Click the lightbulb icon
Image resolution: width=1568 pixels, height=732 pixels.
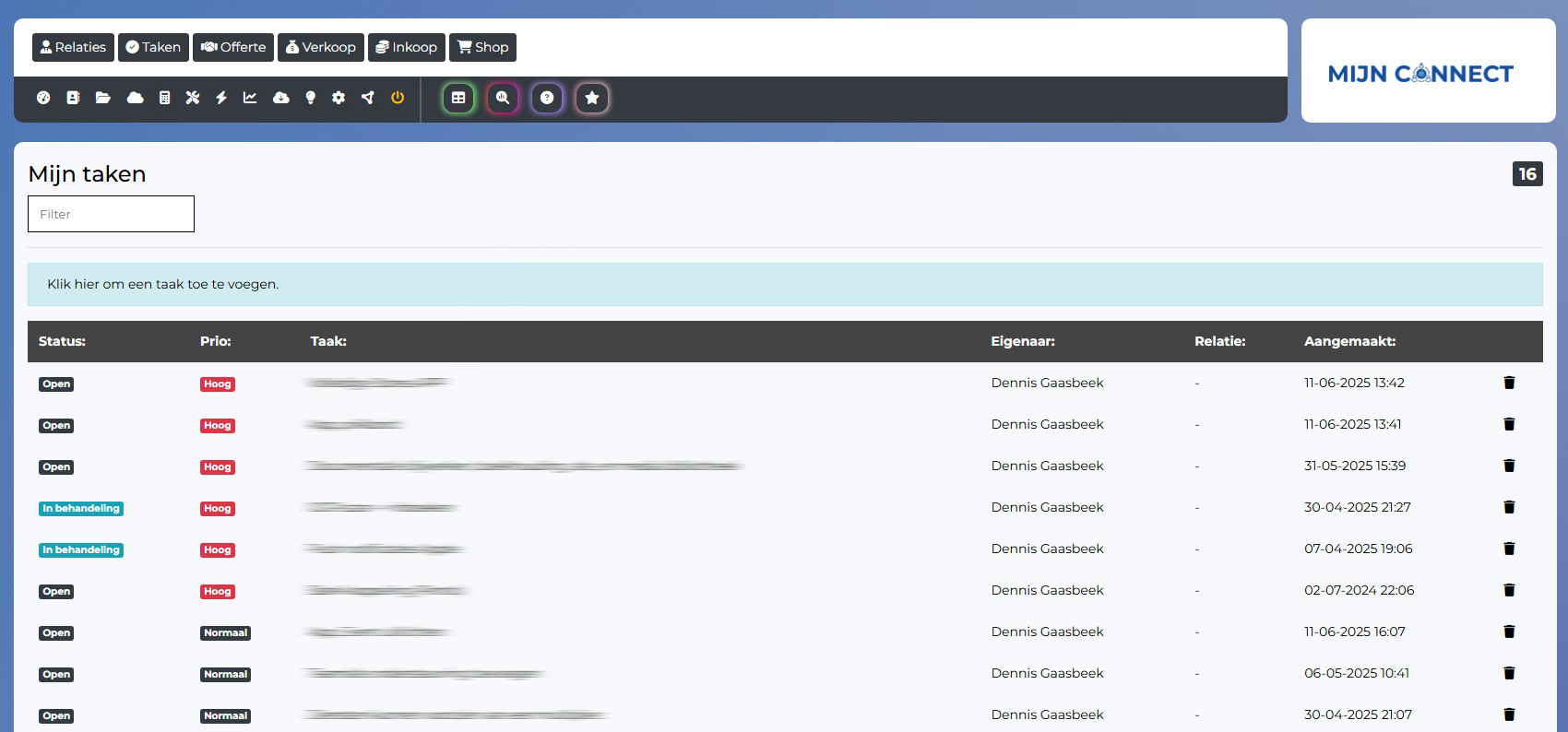click(311, 98)
